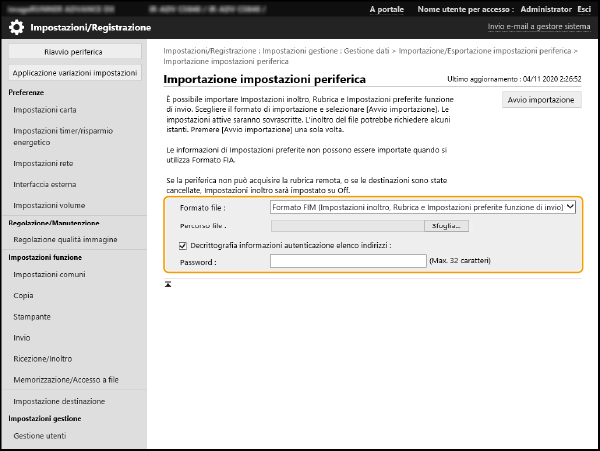The image size is (600, 451).
Task: Click Applicazione variazioni impostazioni button
Action: click(75, 73)
